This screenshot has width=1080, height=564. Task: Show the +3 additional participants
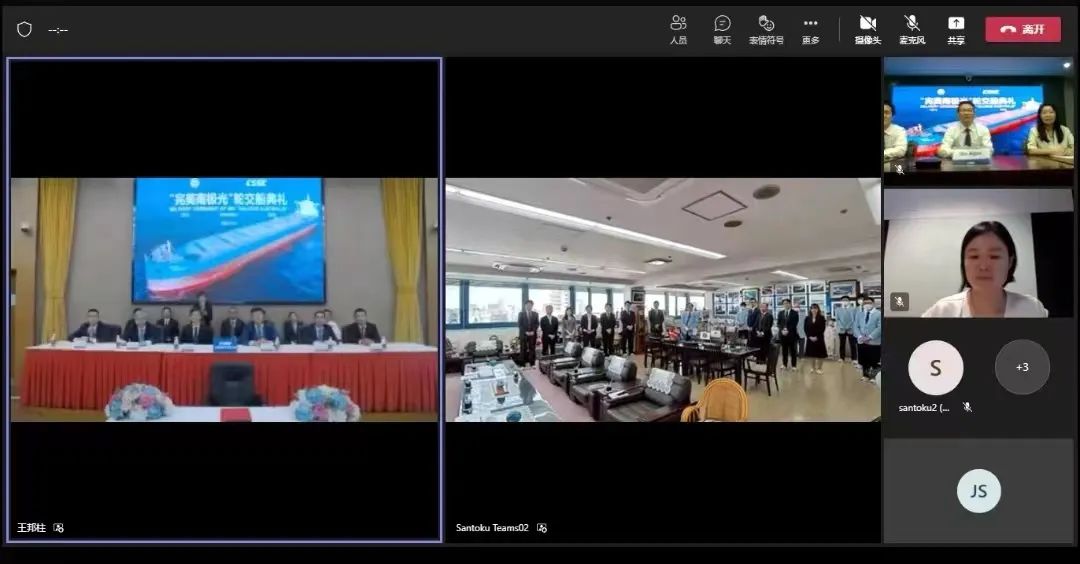pyautogui.click(x=1022, y=367)
